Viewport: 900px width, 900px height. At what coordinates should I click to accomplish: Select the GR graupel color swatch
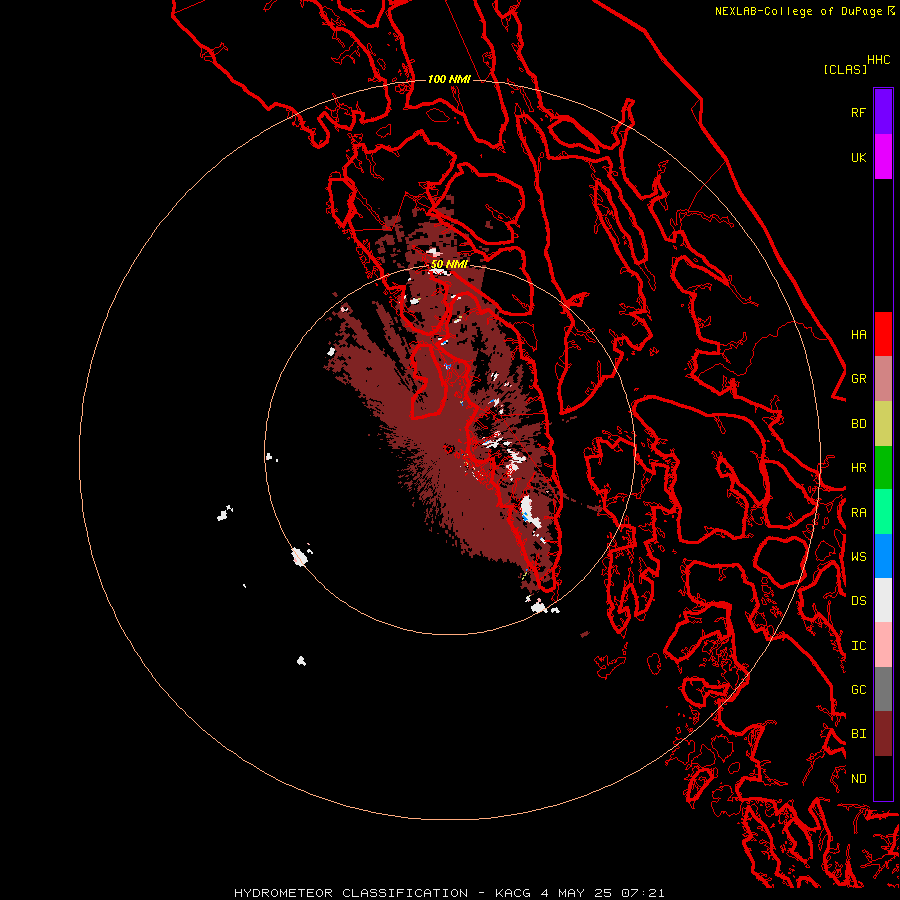click(883, 379)
